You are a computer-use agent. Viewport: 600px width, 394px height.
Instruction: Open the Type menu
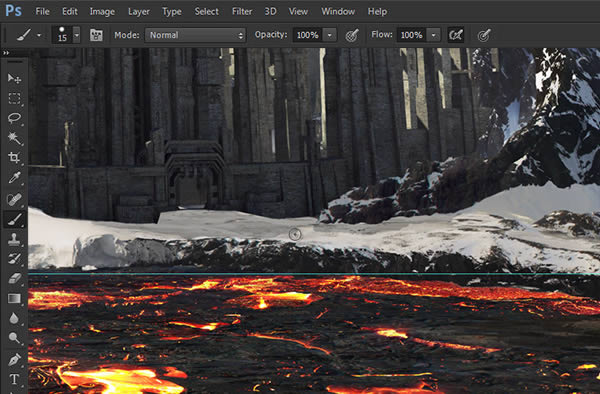[172, 12]
